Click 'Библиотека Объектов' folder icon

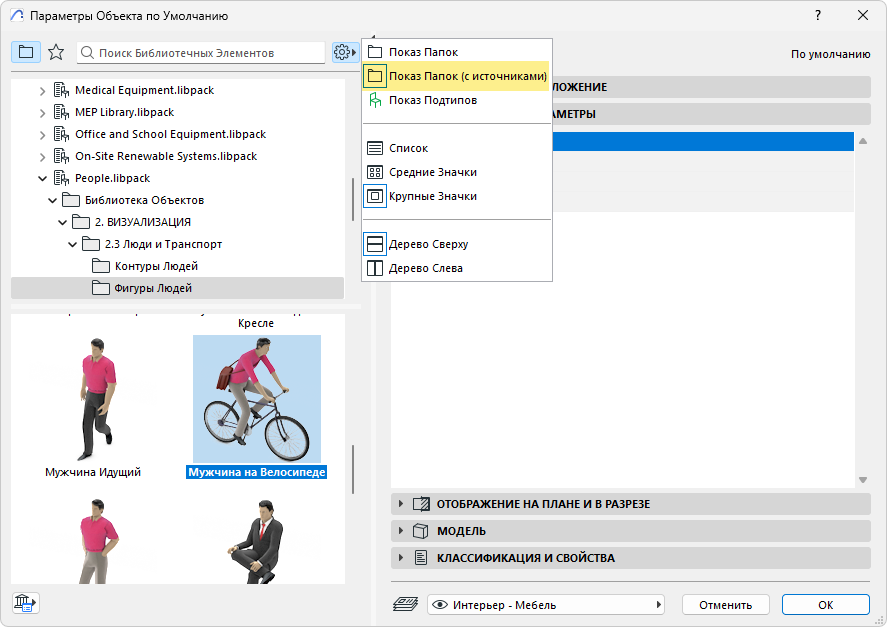pyautogui.click(x=71, y=200)
